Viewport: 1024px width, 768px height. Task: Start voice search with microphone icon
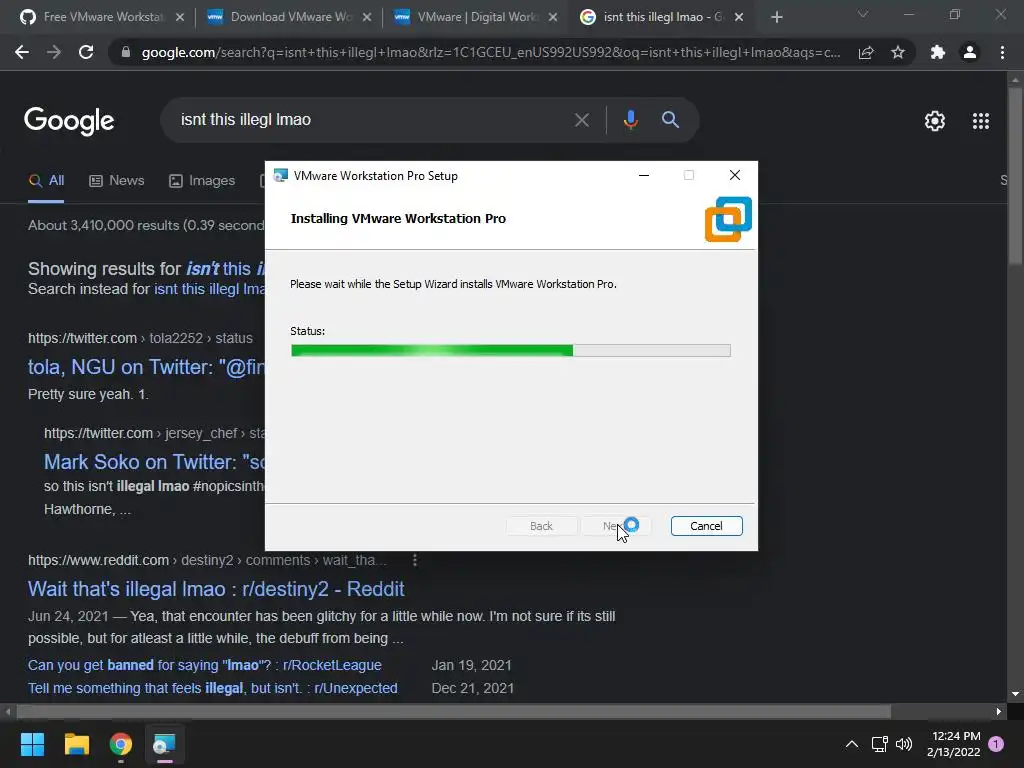[x=630, y=120]
